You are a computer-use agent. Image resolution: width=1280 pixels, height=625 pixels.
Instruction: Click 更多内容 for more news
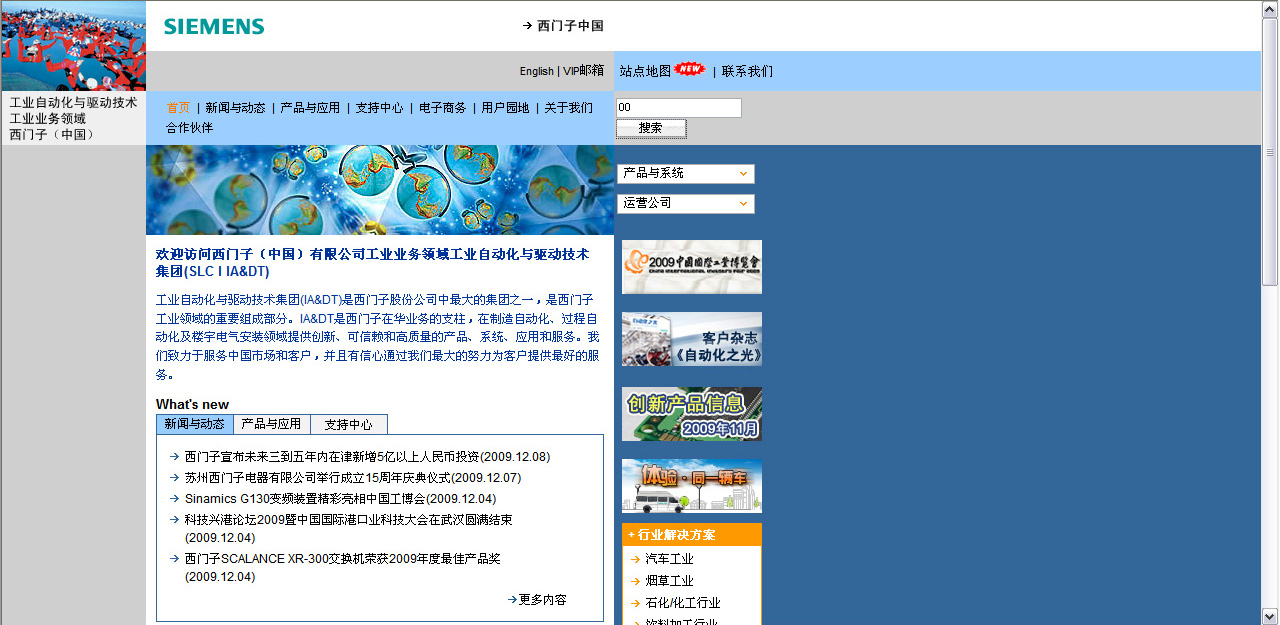pyautogui.click(x=537, y=600)
